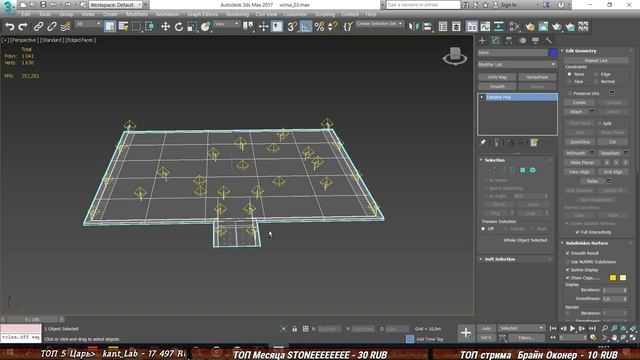Click the ViewCube in viewport
640x360 pixels.
pyautogui.click(x=455, y=56)
